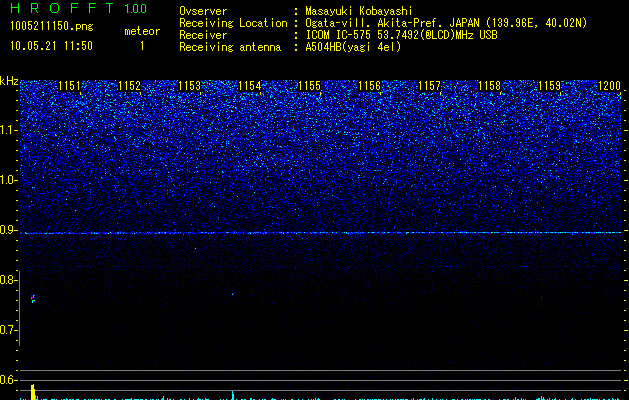Click location text Ogata-vill. Akita-Pref. JAPAN
The width and height of the screenshot is (629, 400).
click(393, 23)
